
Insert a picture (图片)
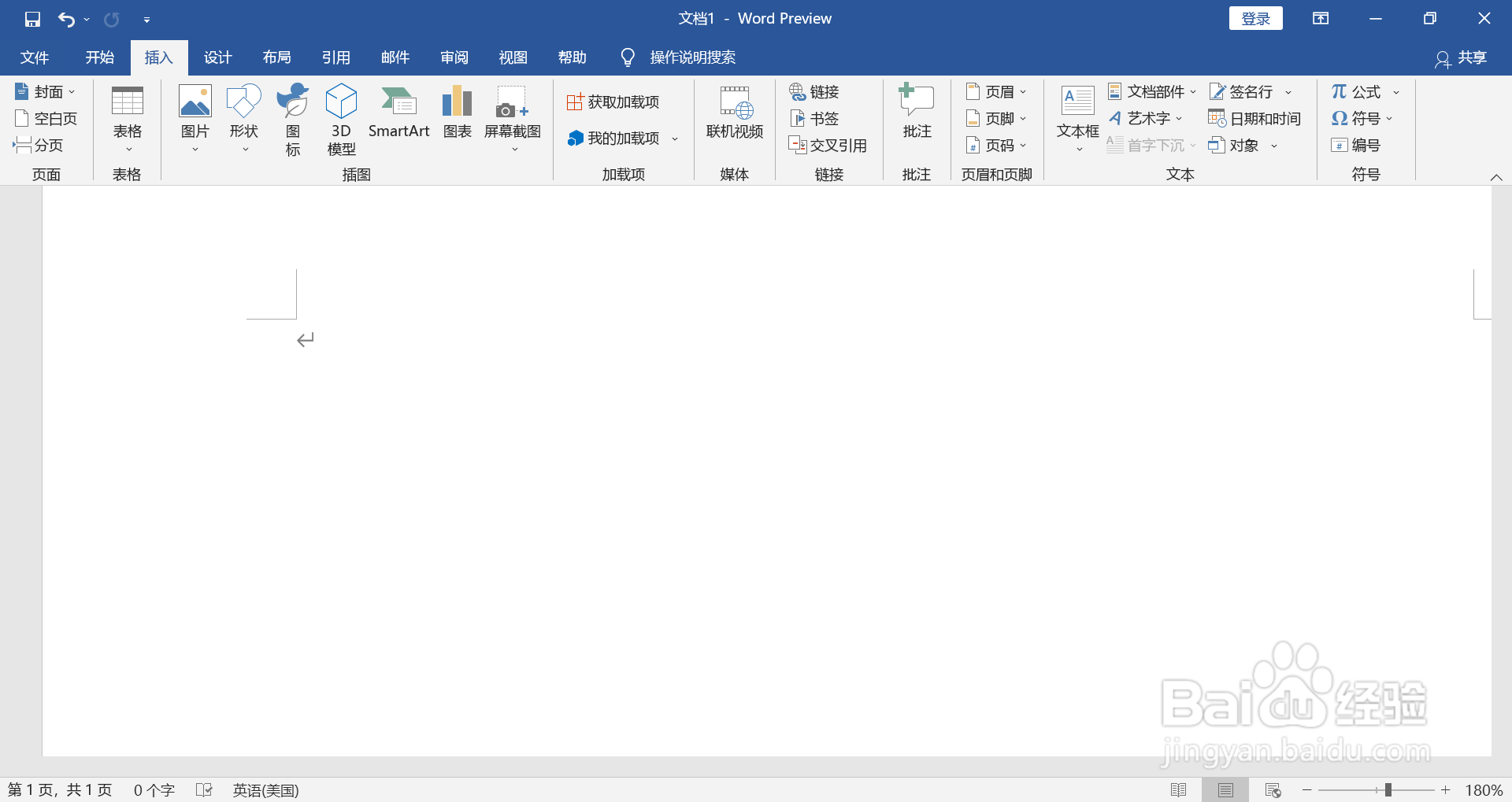[x=195, y=120]
